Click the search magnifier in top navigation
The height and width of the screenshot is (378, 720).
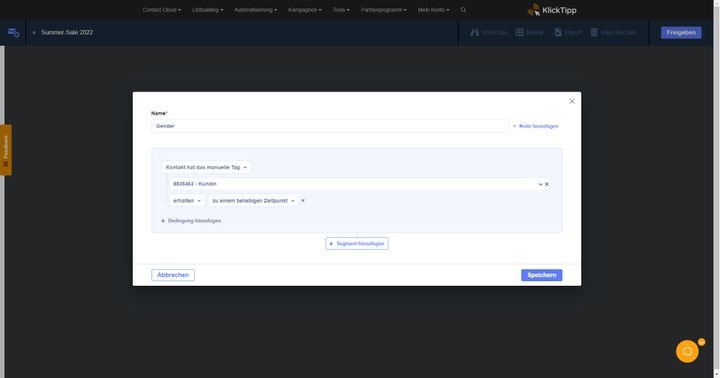coord(463,10)
